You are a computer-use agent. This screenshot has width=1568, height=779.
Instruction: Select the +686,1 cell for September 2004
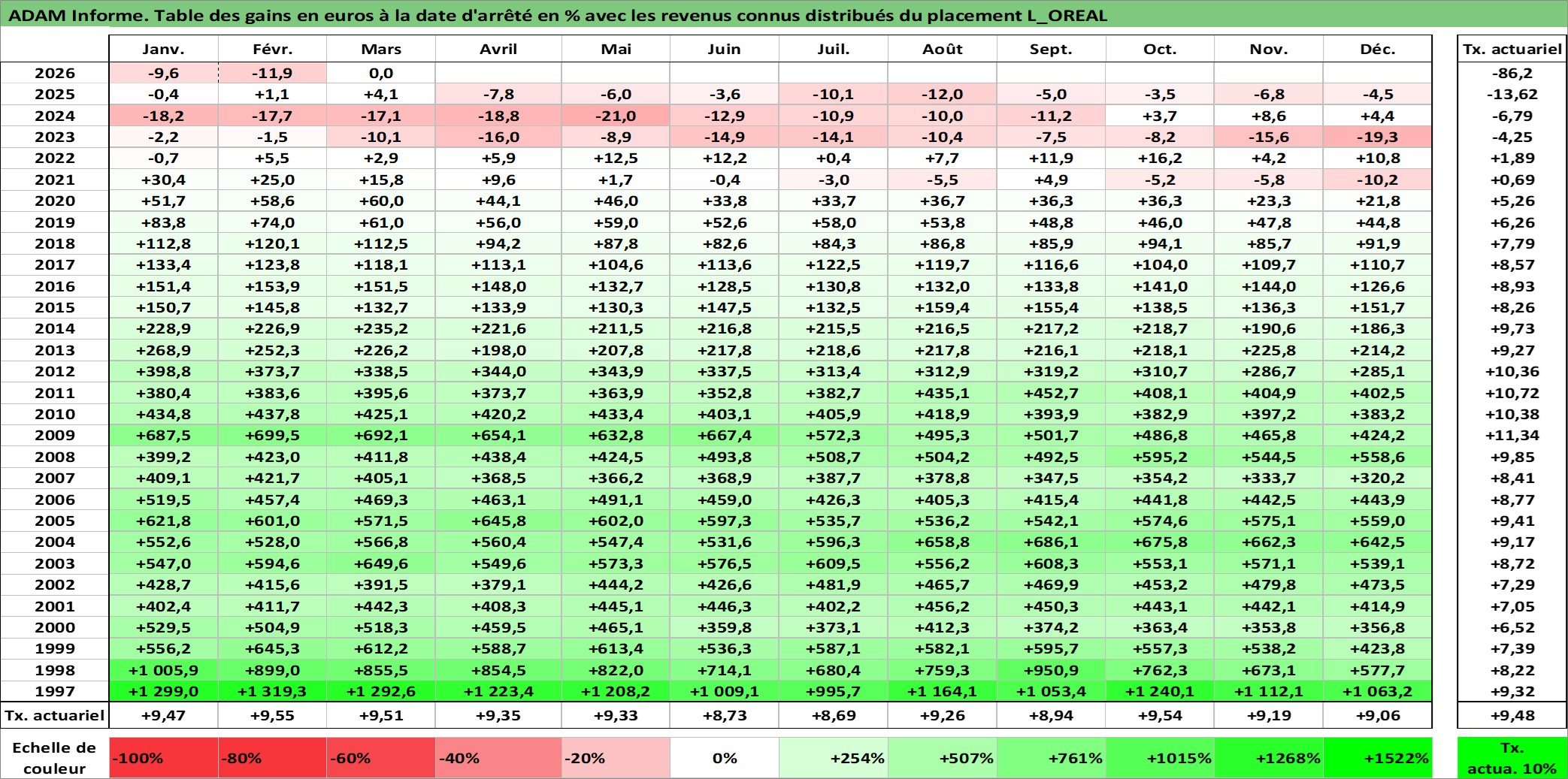pyautogui.click(x=1051, y=542)
